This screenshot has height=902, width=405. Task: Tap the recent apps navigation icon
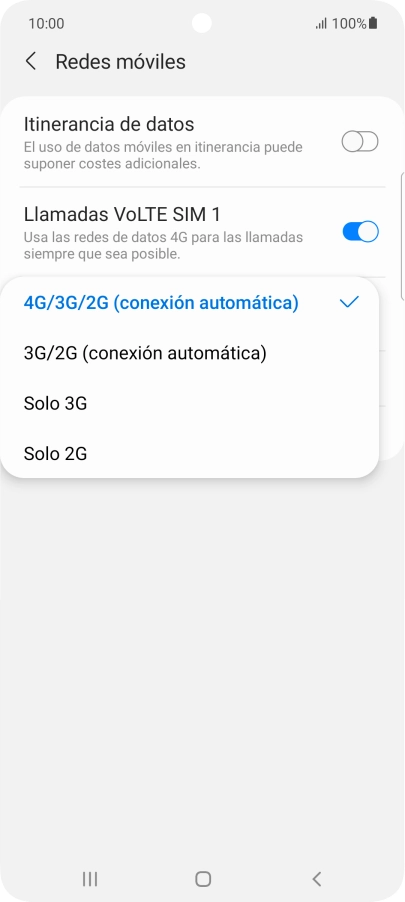click(x=89, y=878)
